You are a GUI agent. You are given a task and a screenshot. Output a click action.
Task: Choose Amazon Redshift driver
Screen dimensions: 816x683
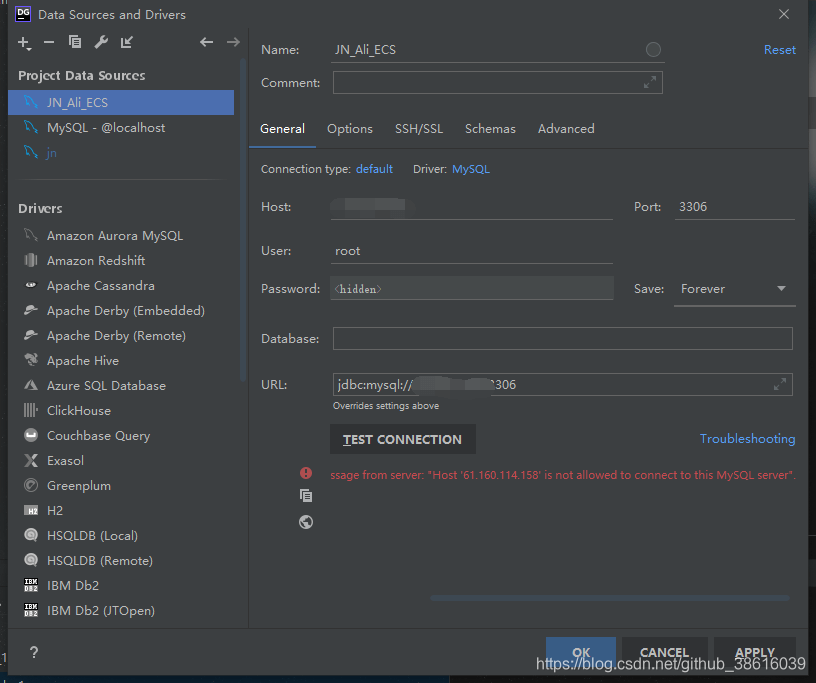point(121,261)
